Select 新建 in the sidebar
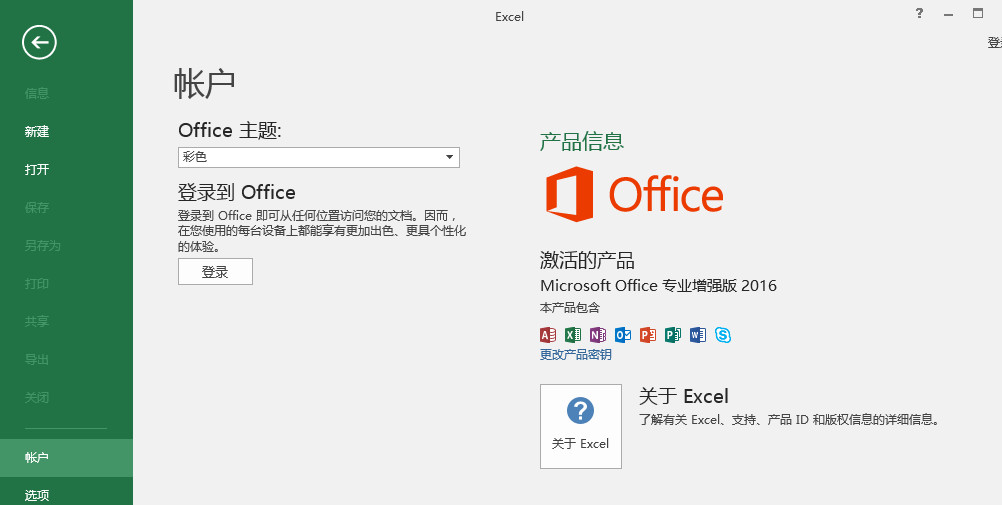Screen dimensions: 1002x505 [37, 132]
